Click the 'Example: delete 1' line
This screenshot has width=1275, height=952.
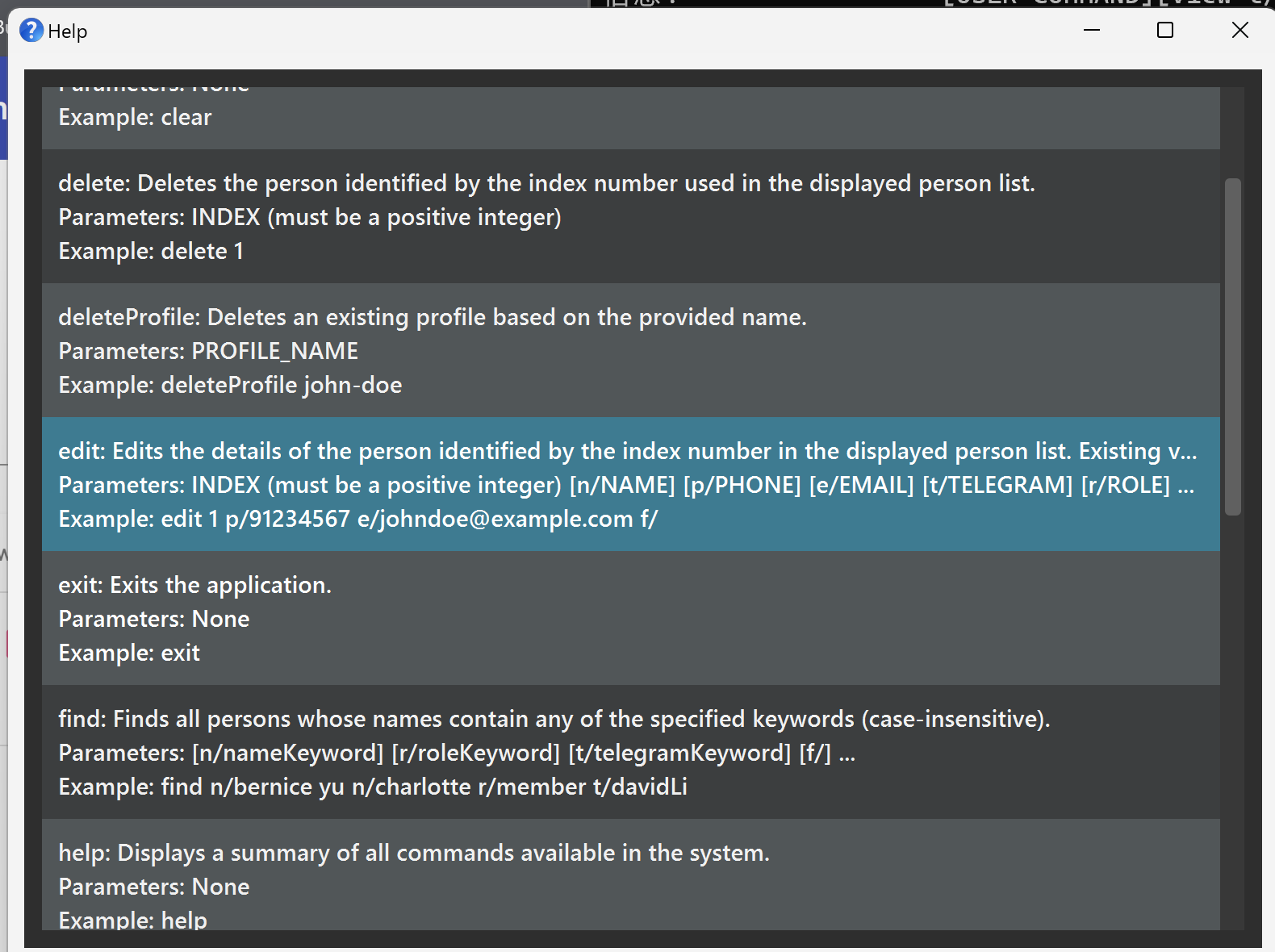[x=151, y=252]
